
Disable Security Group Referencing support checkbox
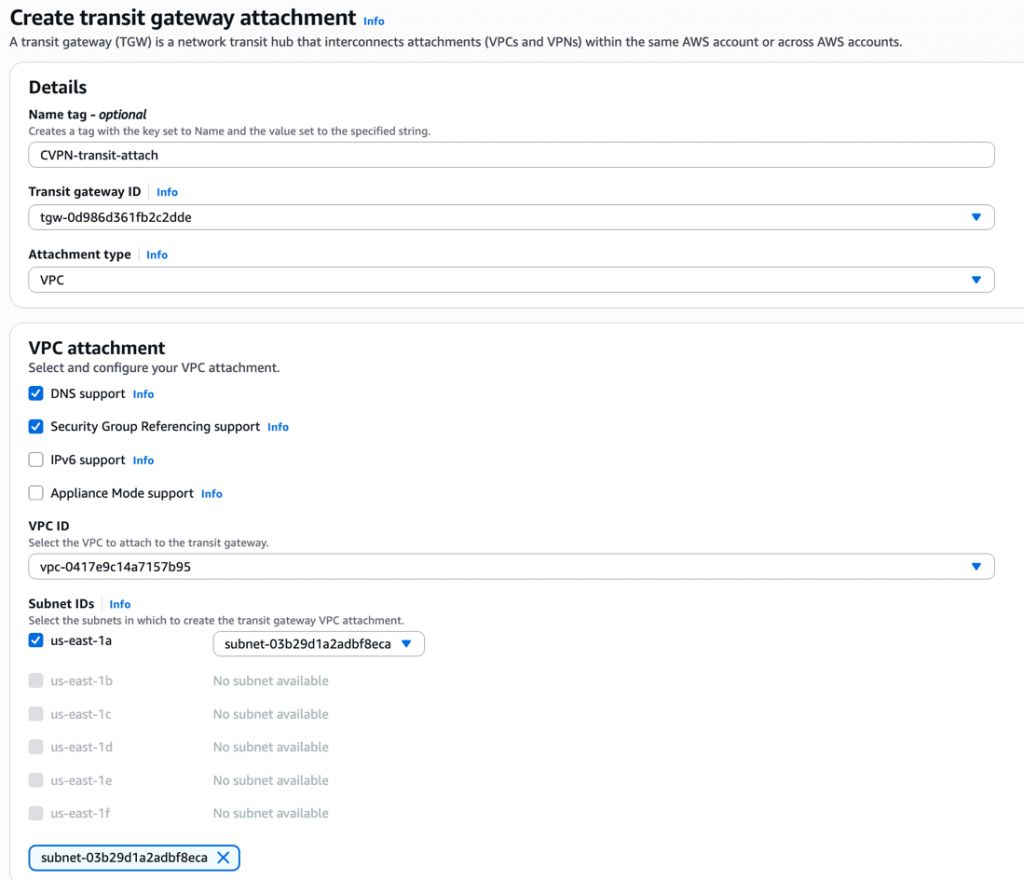click(36, 427)
